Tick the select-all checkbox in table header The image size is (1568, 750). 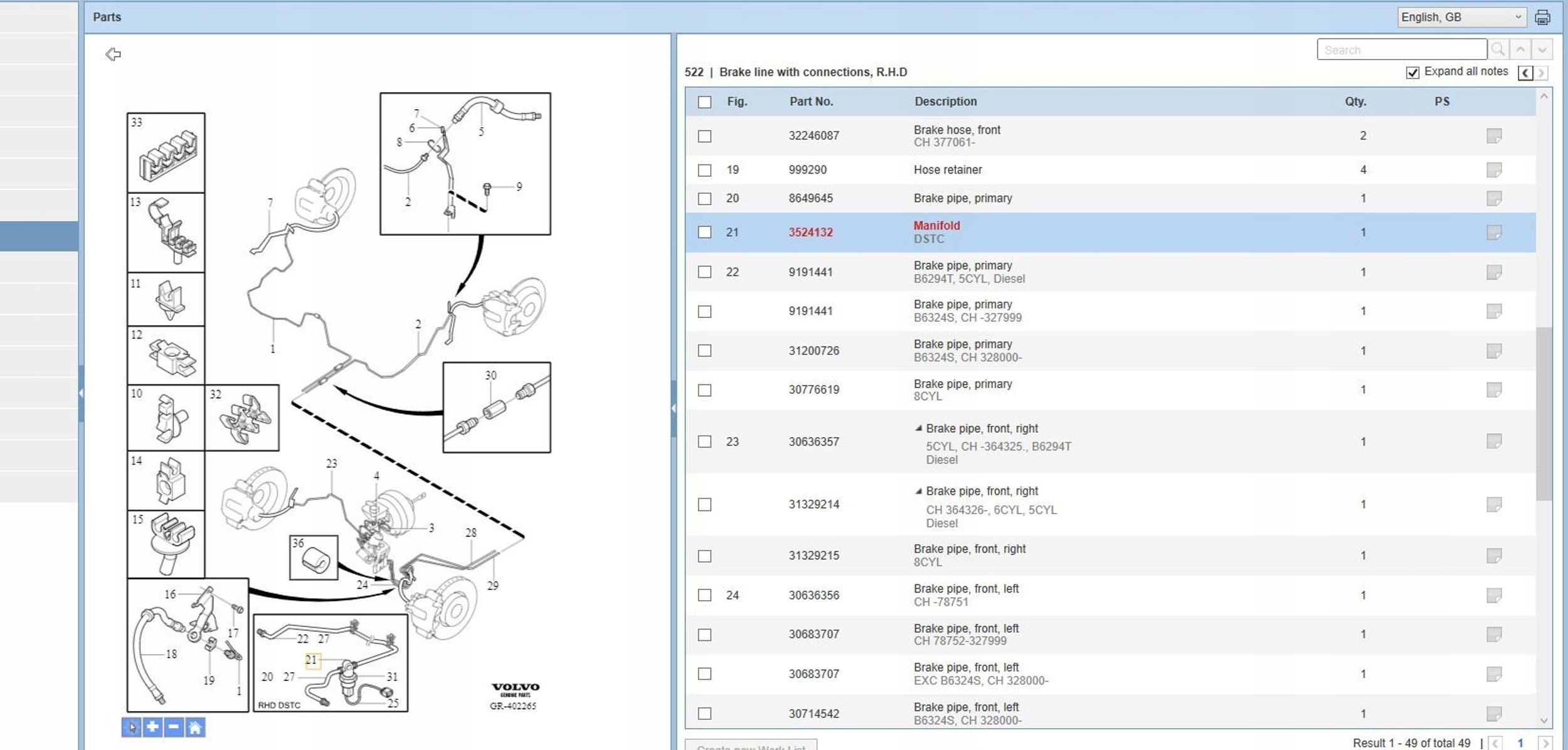[705, 102]
